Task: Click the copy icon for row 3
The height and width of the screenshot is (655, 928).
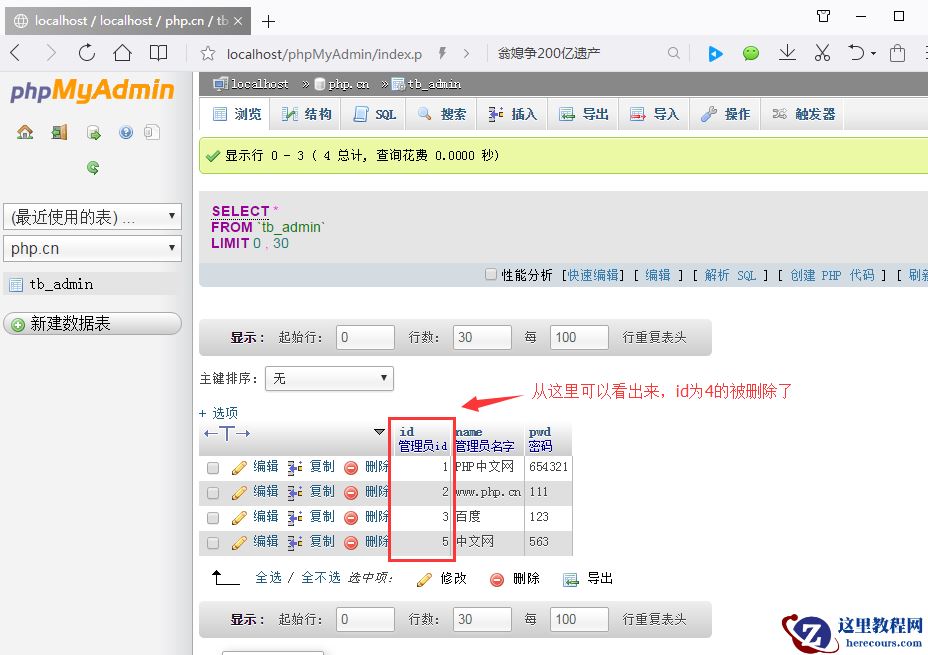Action: pyautogui.click(x=295, y=517)
